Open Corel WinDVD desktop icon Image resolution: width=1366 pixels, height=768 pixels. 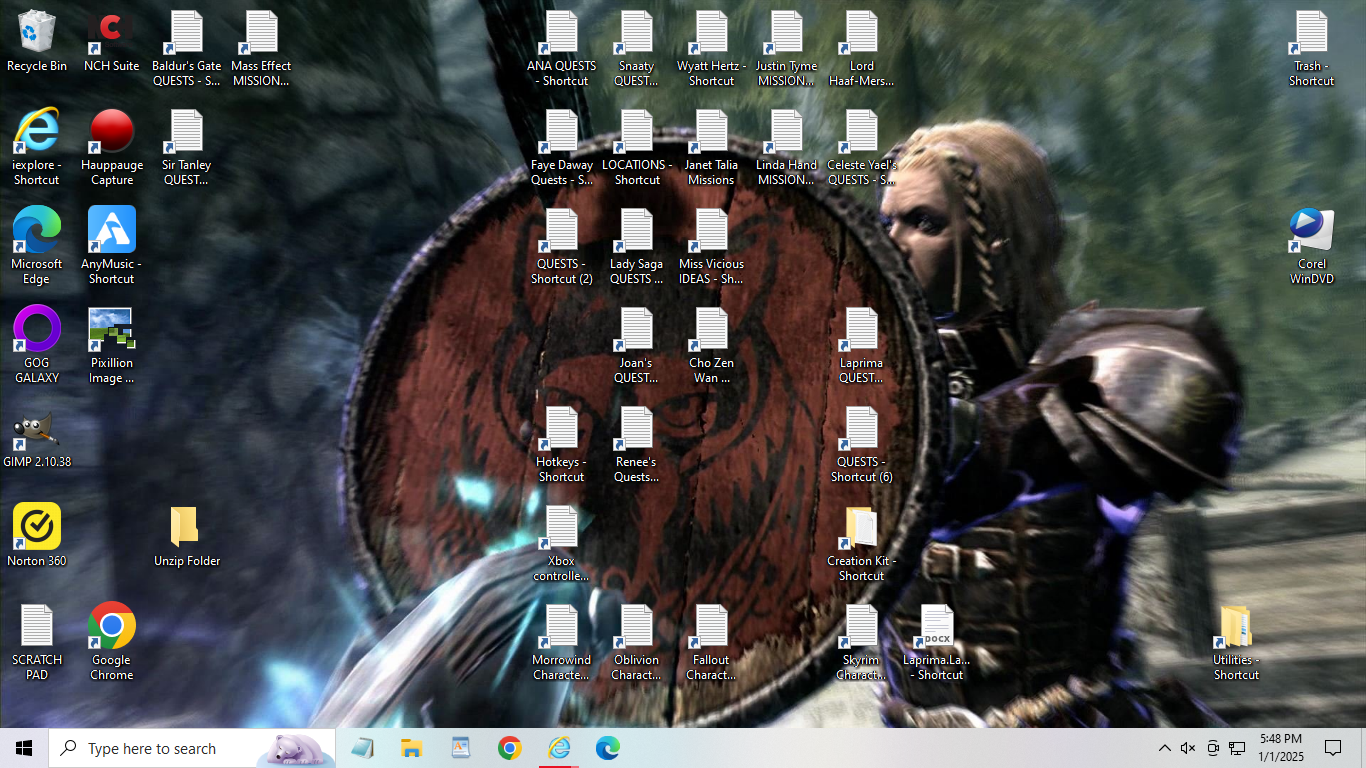pyautogui.click(x=1312, y=245)
